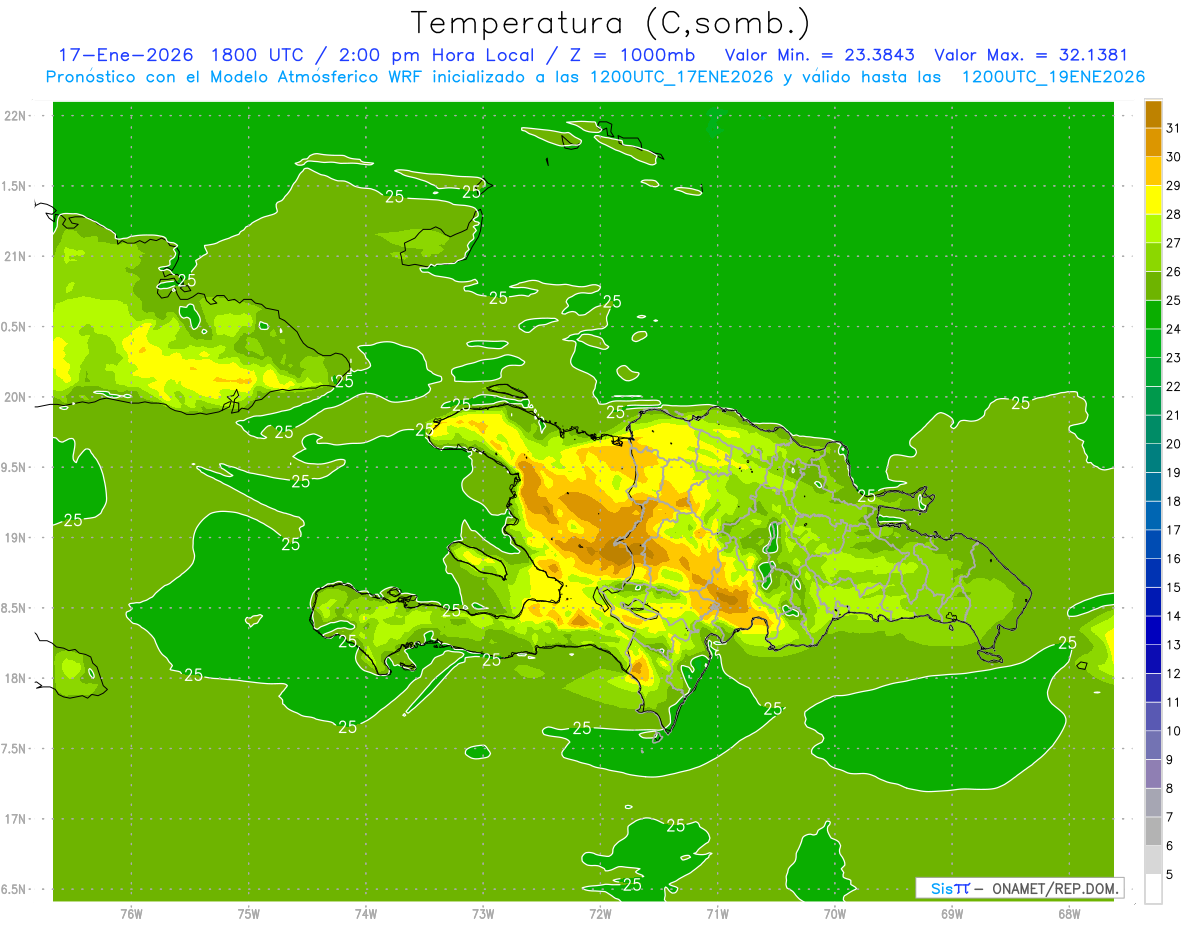
Task: Click the legend scale label 18
Action: (x=1174, y=501)
